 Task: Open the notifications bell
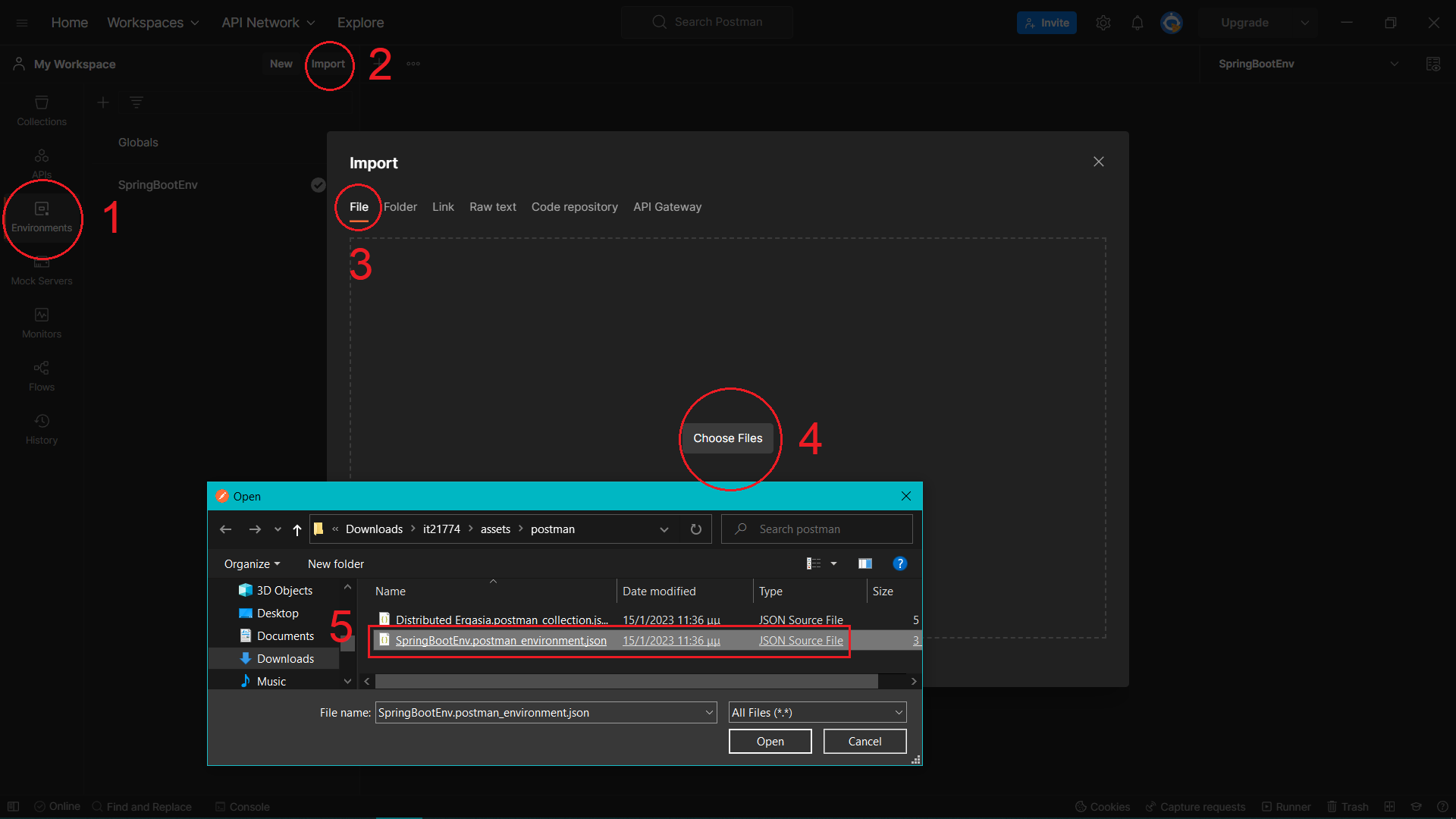(x=1137, y=23)
